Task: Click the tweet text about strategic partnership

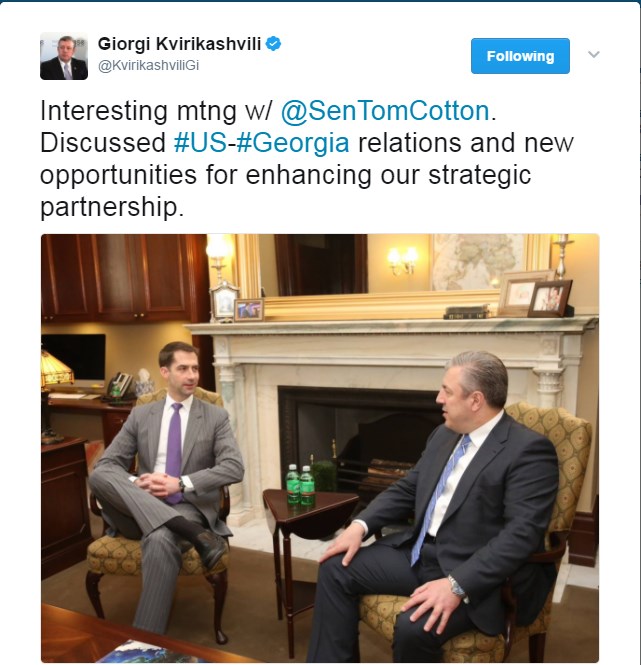Action: click(x=307, y=159)
